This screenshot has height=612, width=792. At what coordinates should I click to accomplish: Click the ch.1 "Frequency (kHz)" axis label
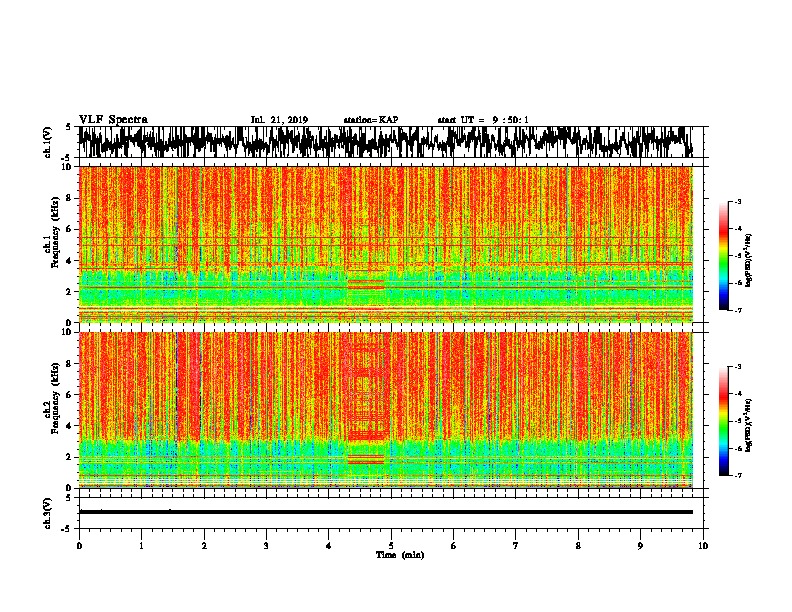[55, 233]
